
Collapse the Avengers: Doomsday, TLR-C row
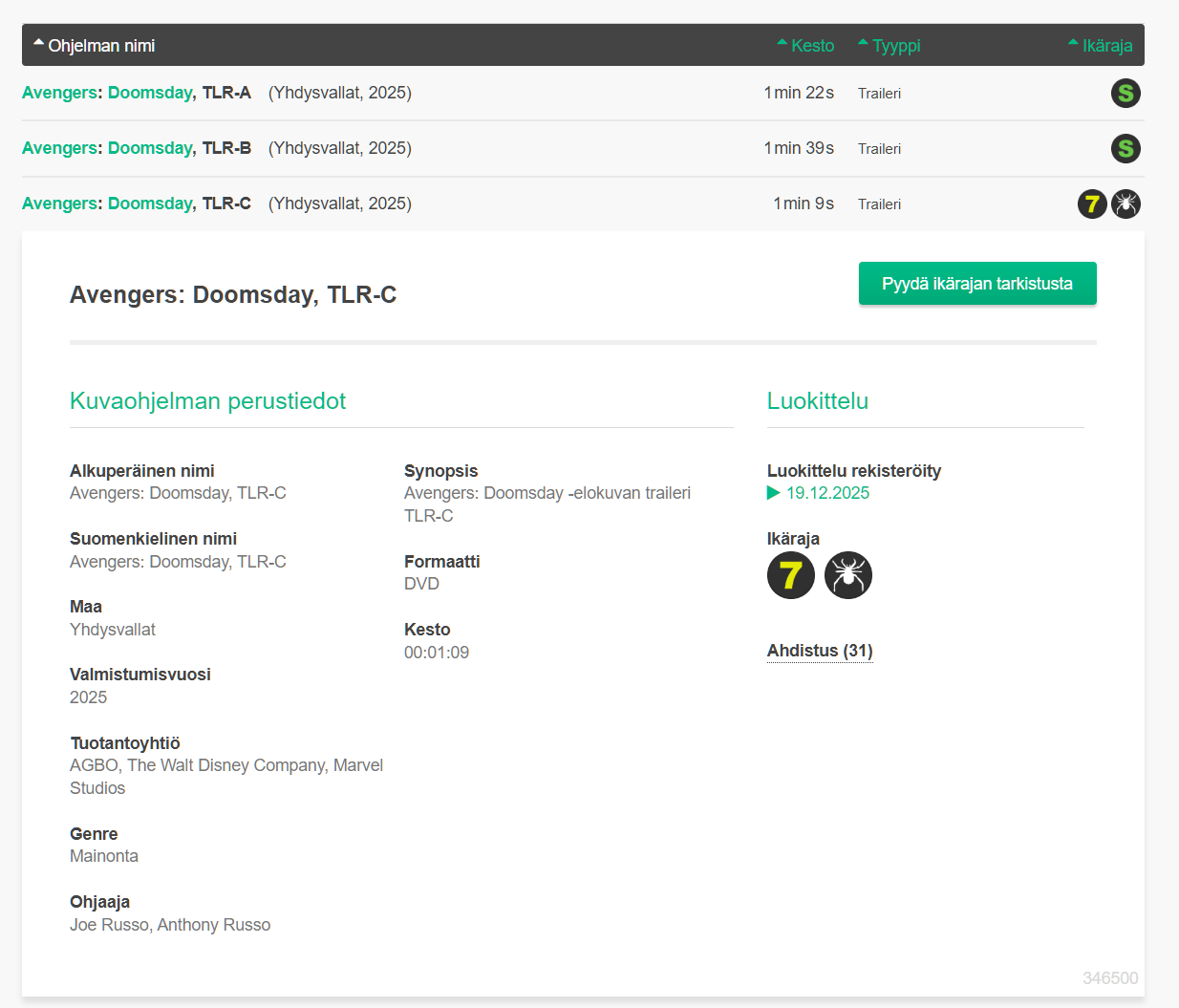pos(137,204)
